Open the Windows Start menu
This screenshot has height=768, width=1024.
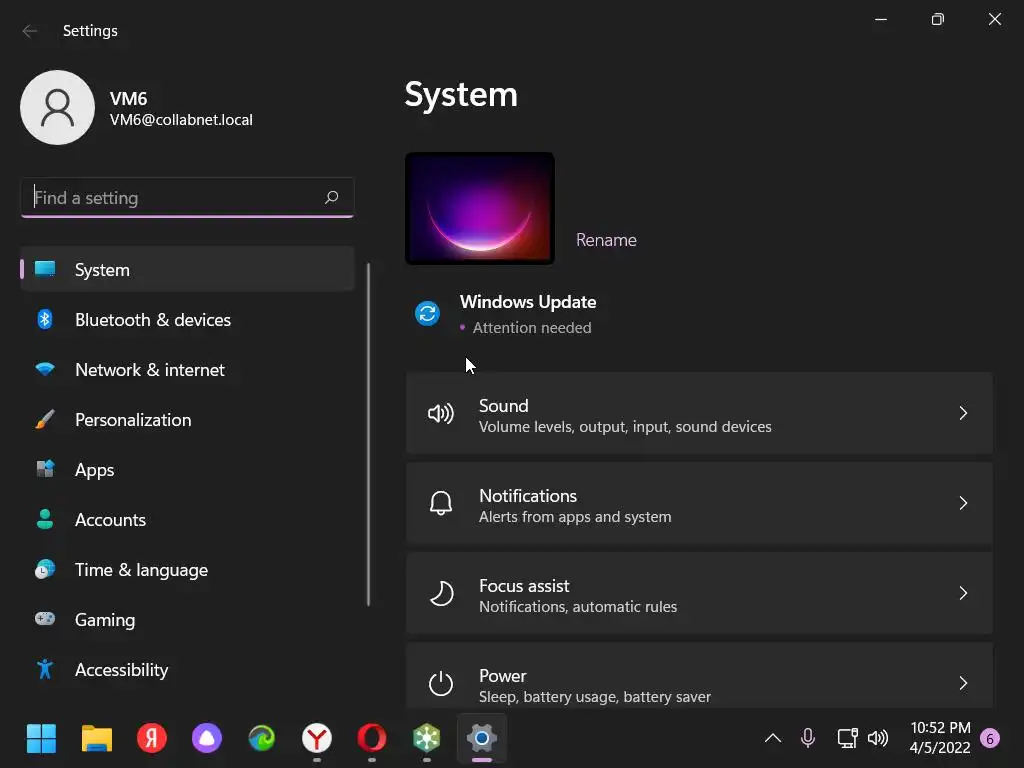(41, 739)
